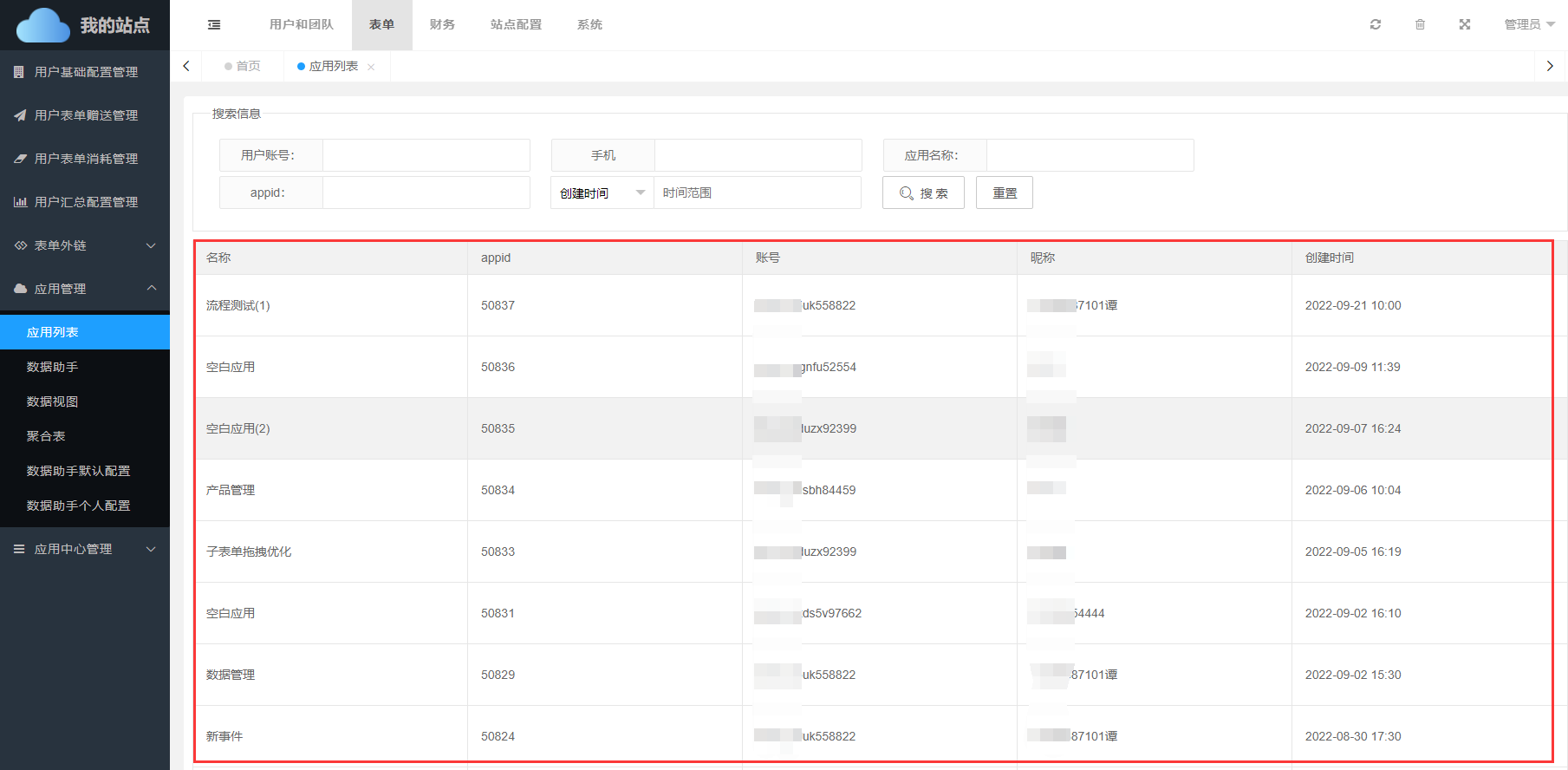Click the refresh icon in top bar

point(1375,24)
